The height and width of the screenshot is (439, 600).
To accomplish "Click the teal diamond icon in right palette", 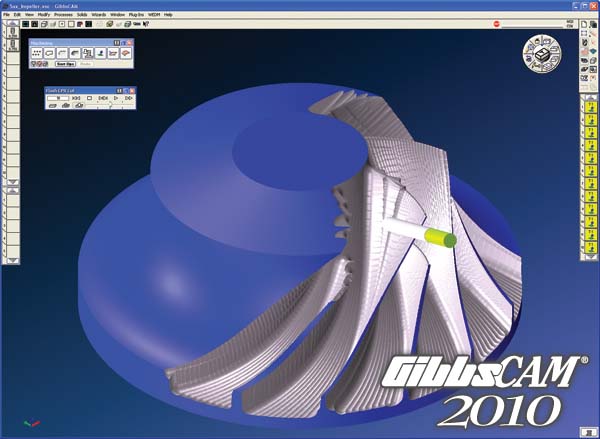I will pos(593,51).
